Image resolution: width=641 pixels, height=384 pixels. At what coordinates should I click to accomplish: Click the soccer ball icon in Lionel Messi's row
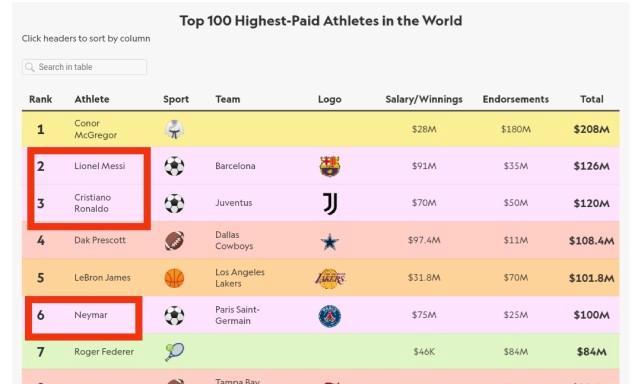(174, 166)
